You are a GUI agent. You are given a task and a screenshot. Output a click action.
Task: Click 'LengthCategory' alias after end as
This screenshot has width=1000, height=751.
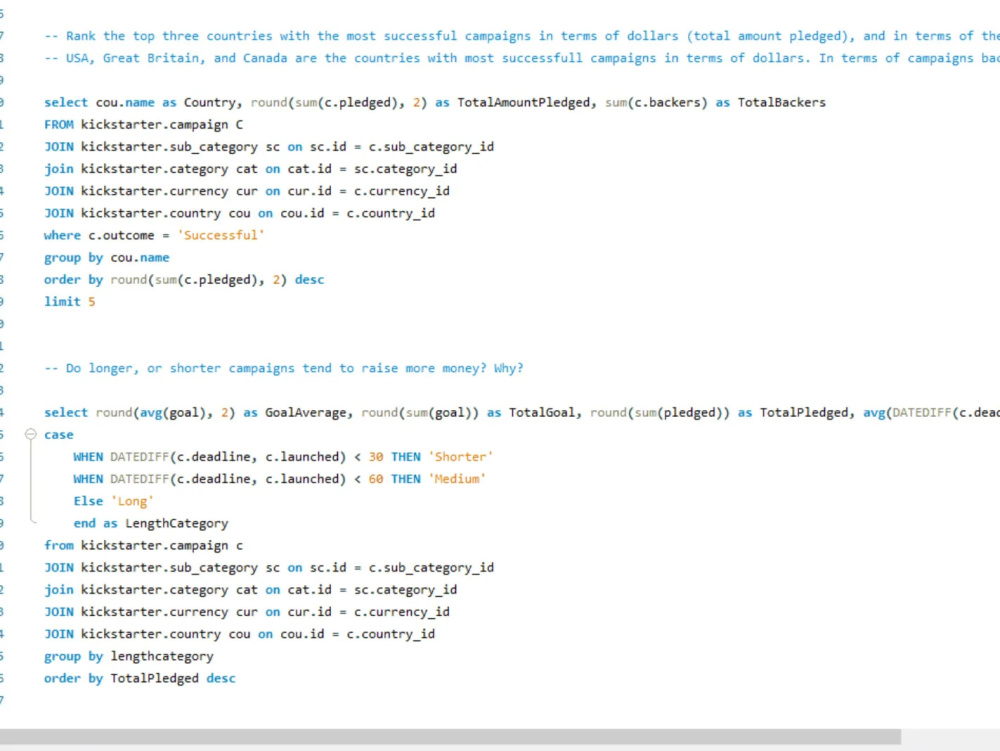pyautogui.click(x=177, y=523)
